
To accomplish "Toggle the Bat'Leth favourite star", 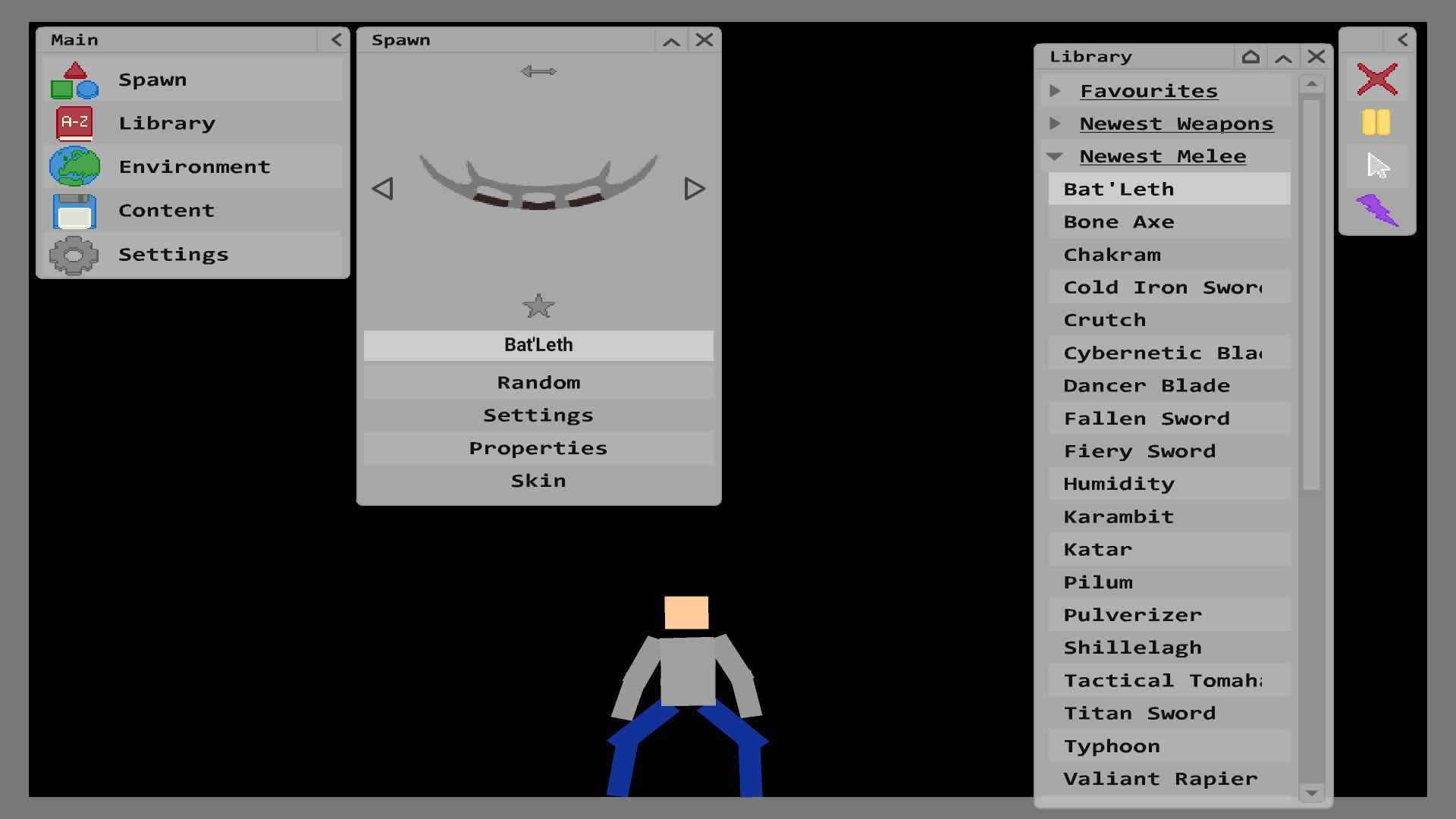I will coord(539,306).
